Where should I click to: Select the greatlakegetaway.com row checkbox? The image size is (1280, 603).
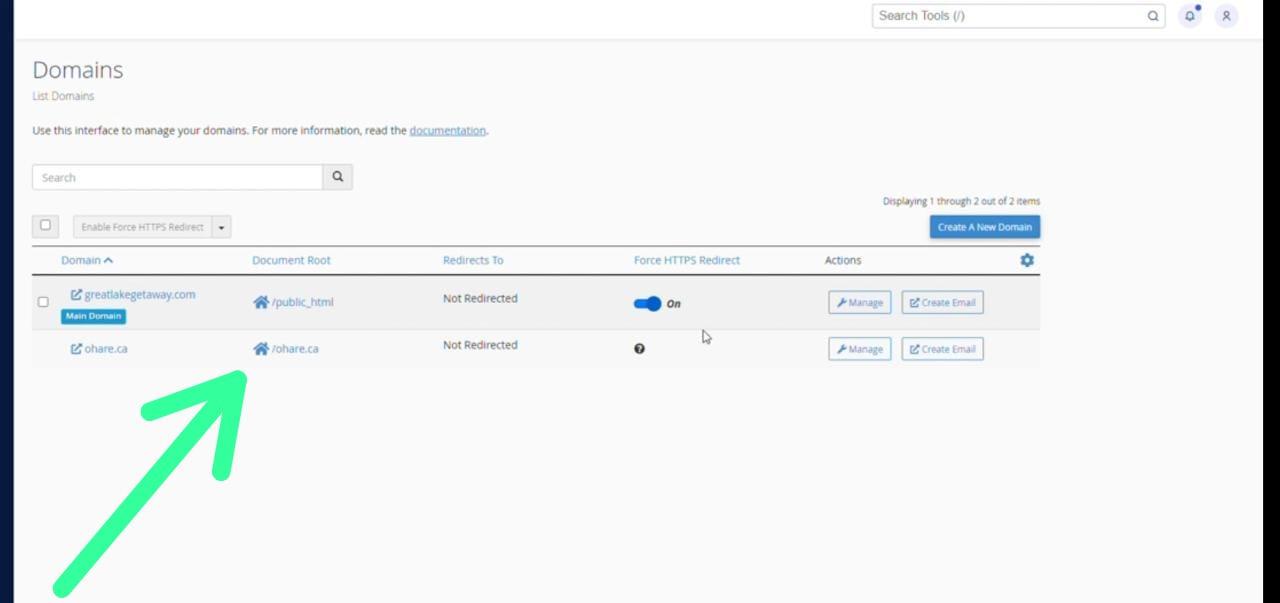(43, 302)
